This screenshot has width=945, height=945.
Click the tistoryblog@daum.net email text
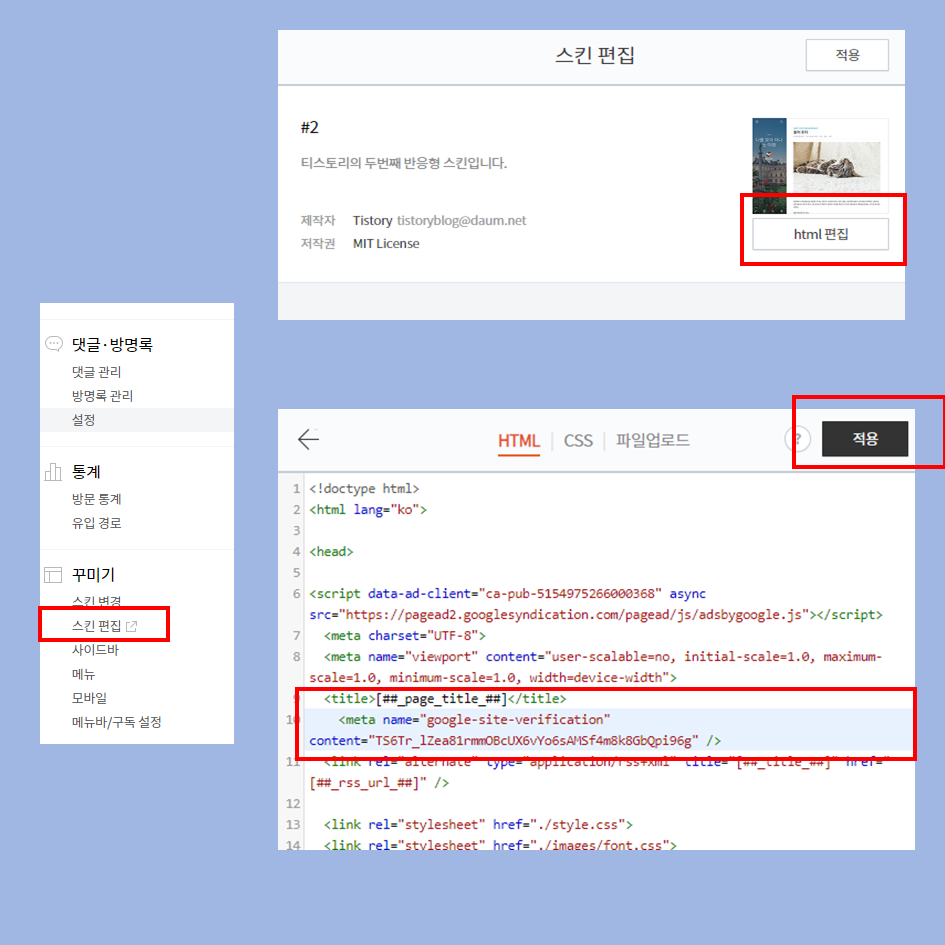[x=461, y=221]
